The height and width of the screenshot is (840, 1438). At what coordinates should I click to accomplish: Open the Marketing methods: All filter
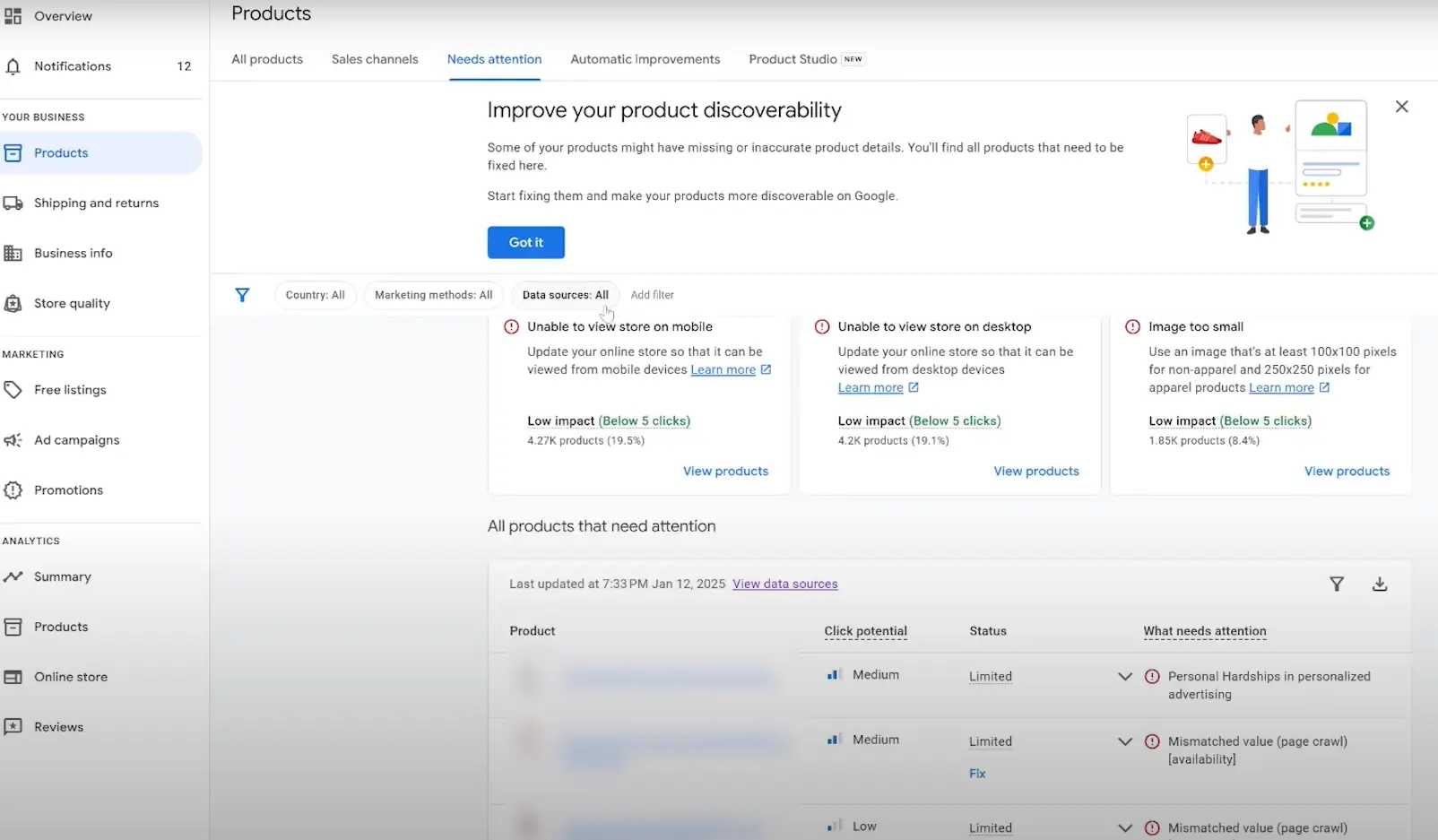pos(433,295)
